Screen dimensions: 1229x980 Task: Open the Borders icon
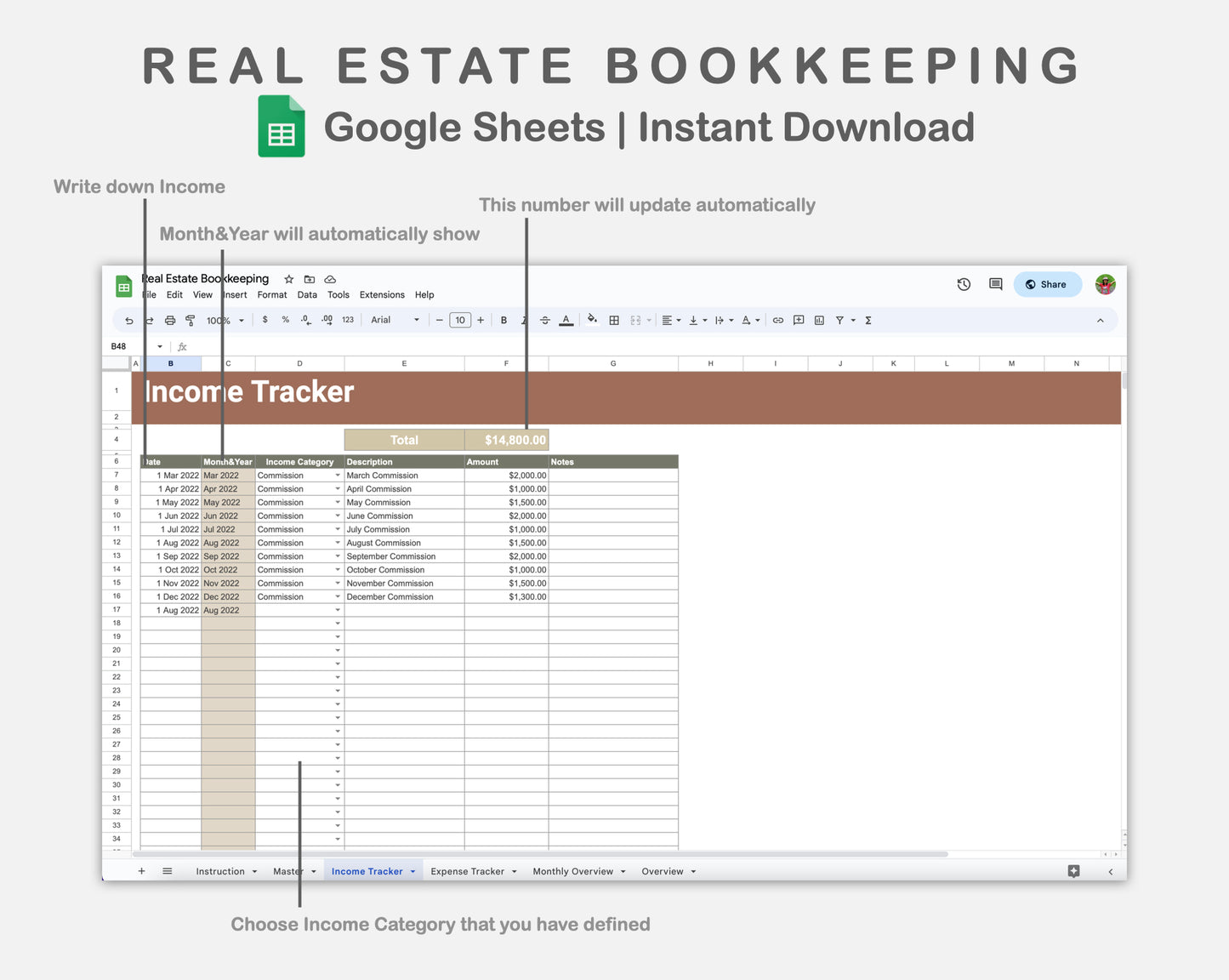pyautogui.click(x=612, y=320)
